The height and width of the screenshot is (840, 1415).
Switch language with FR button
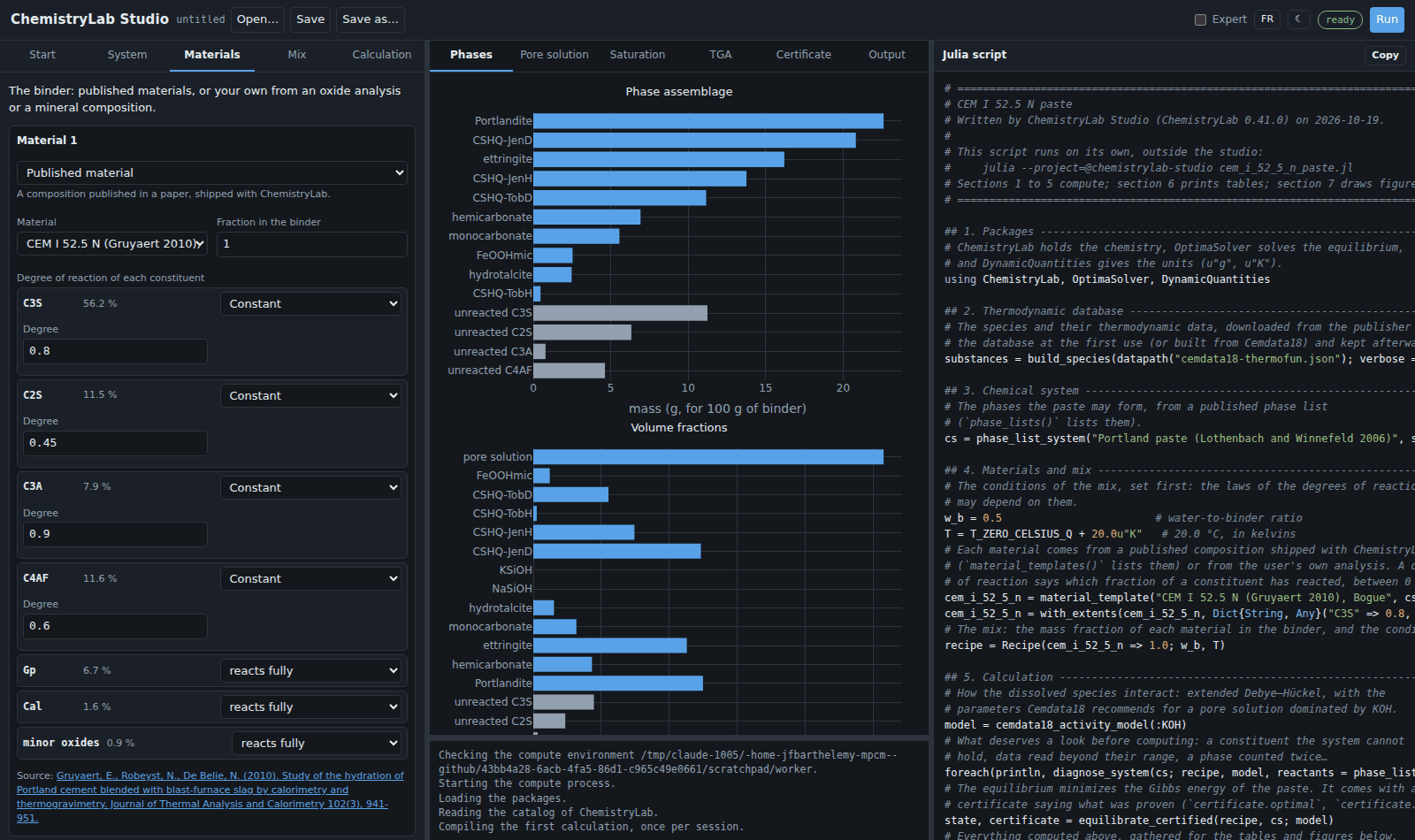(1267, 19)
